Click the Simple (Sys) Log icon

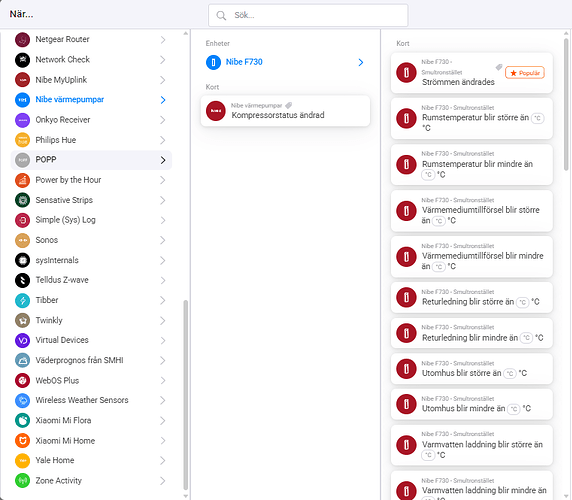click(22, 220)
